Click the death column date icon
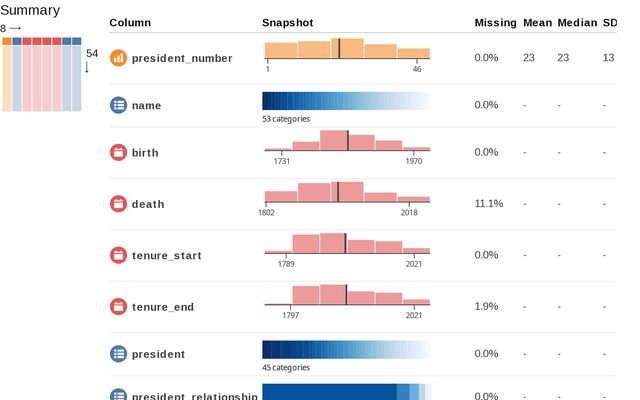Screen dimensions: 640x400 tap(118, 204)
